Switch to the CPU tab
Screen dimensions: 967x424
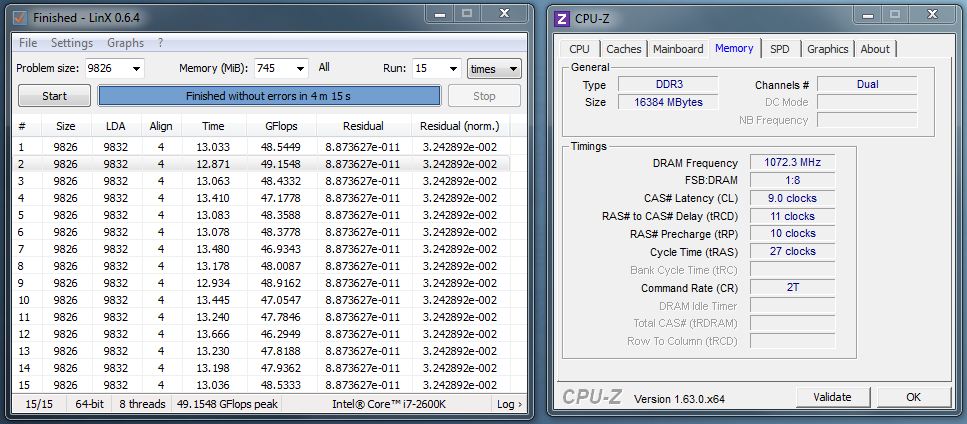(x=579, y=49)
